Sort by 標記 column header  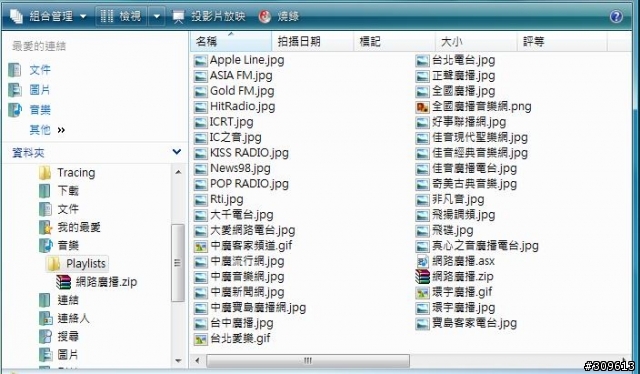[394, 41]
